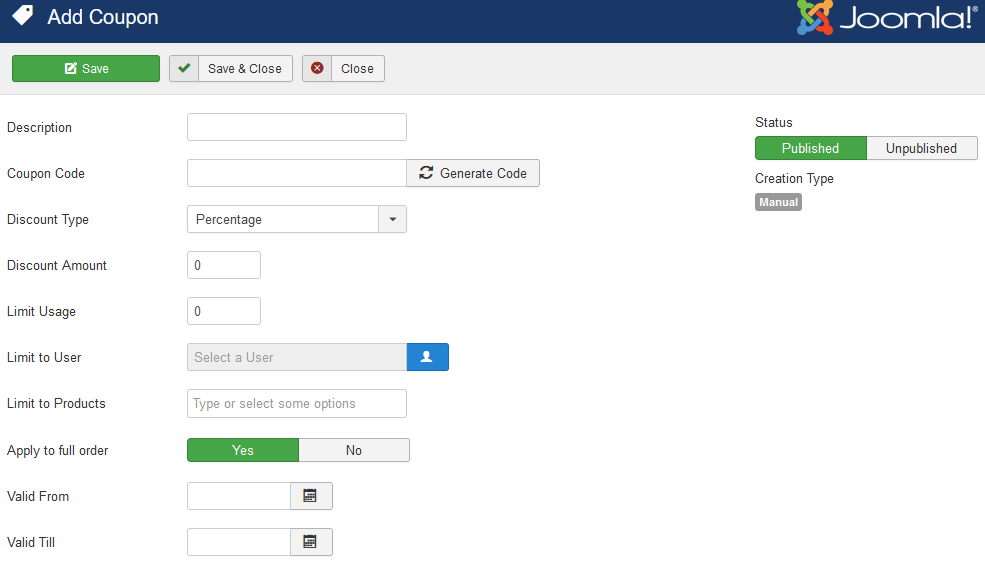985x576 pixels.
Task: Click the Add Coupon page title
Action: click(103, 17)
